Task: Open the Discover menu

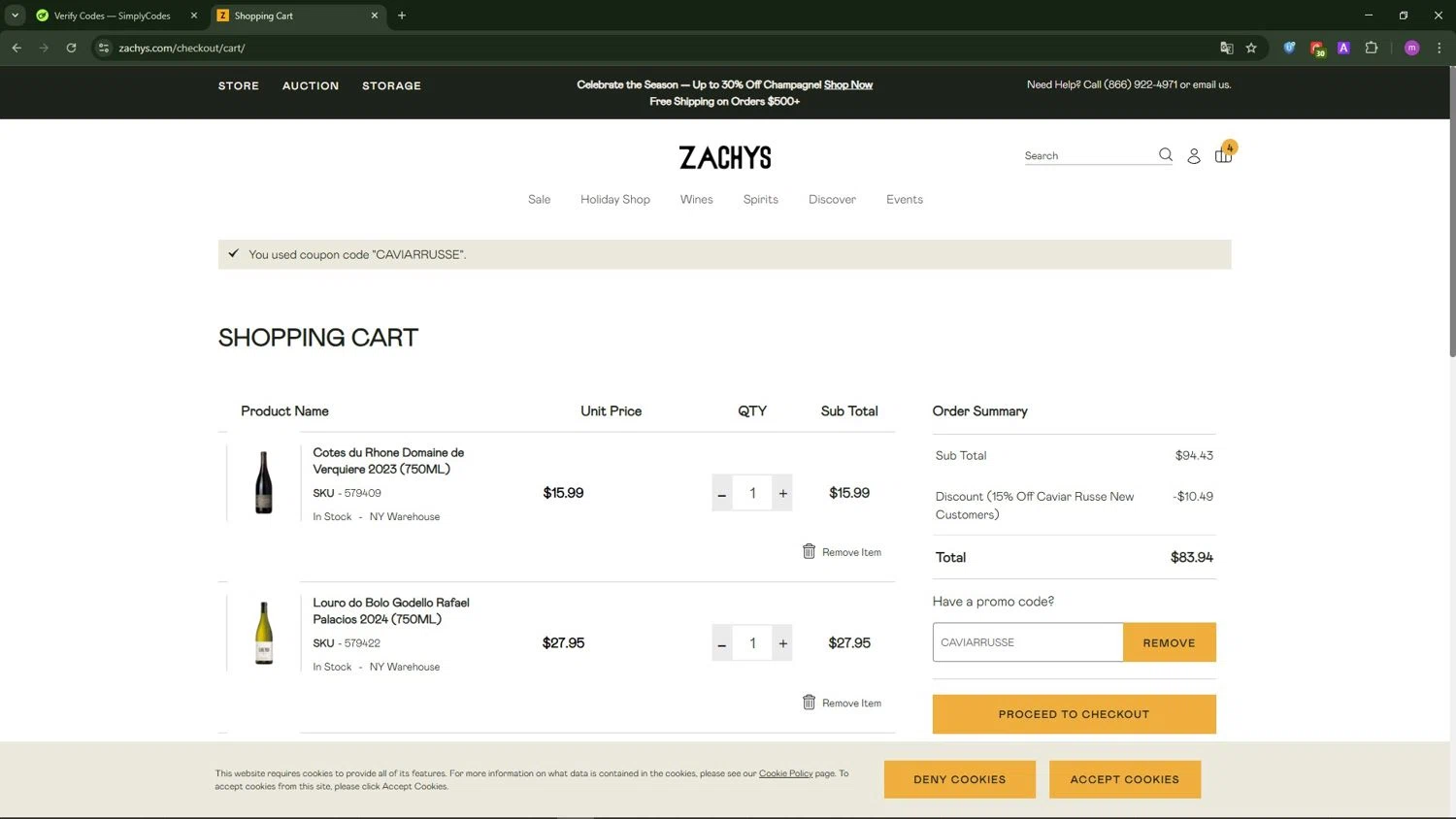Action: (x=832, y=199)
